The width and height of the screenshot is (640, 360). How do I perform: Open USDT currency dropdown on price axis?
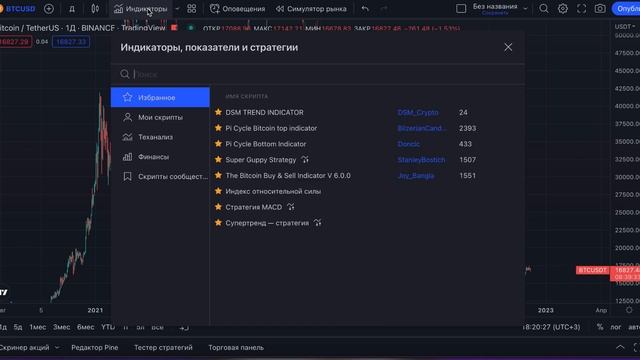(x=625, y=27)
